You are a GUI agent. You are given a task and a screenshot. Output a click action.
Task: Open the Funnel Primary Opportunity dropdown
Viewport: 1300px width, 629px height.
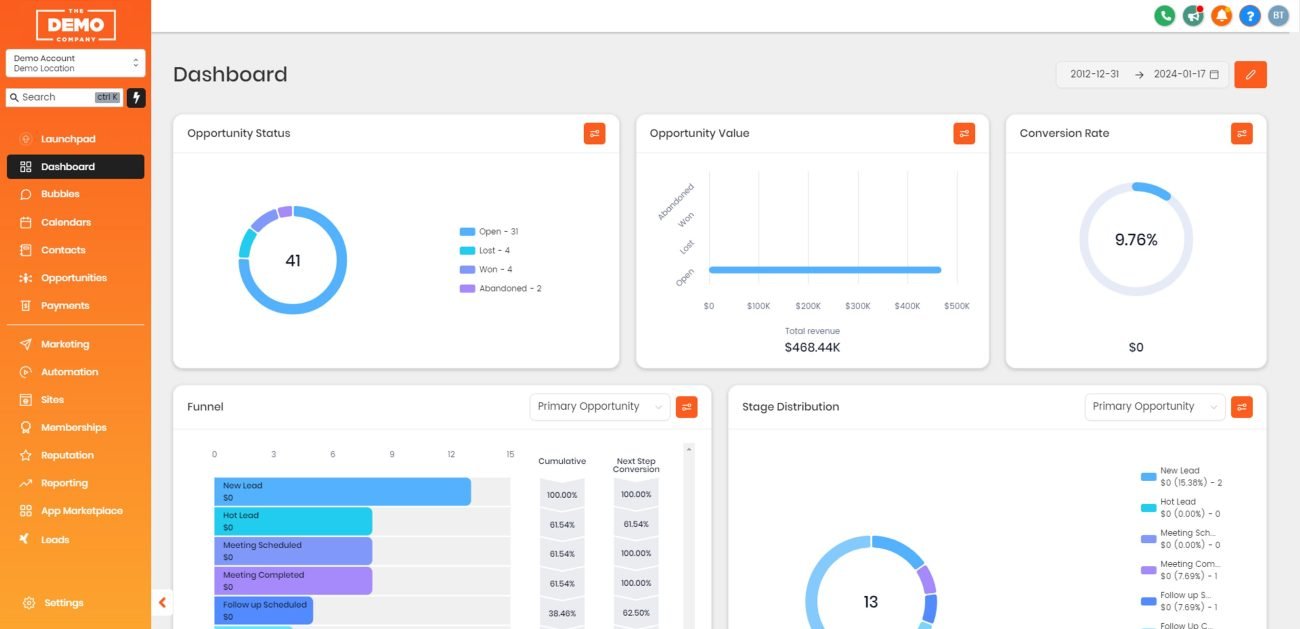600,407
